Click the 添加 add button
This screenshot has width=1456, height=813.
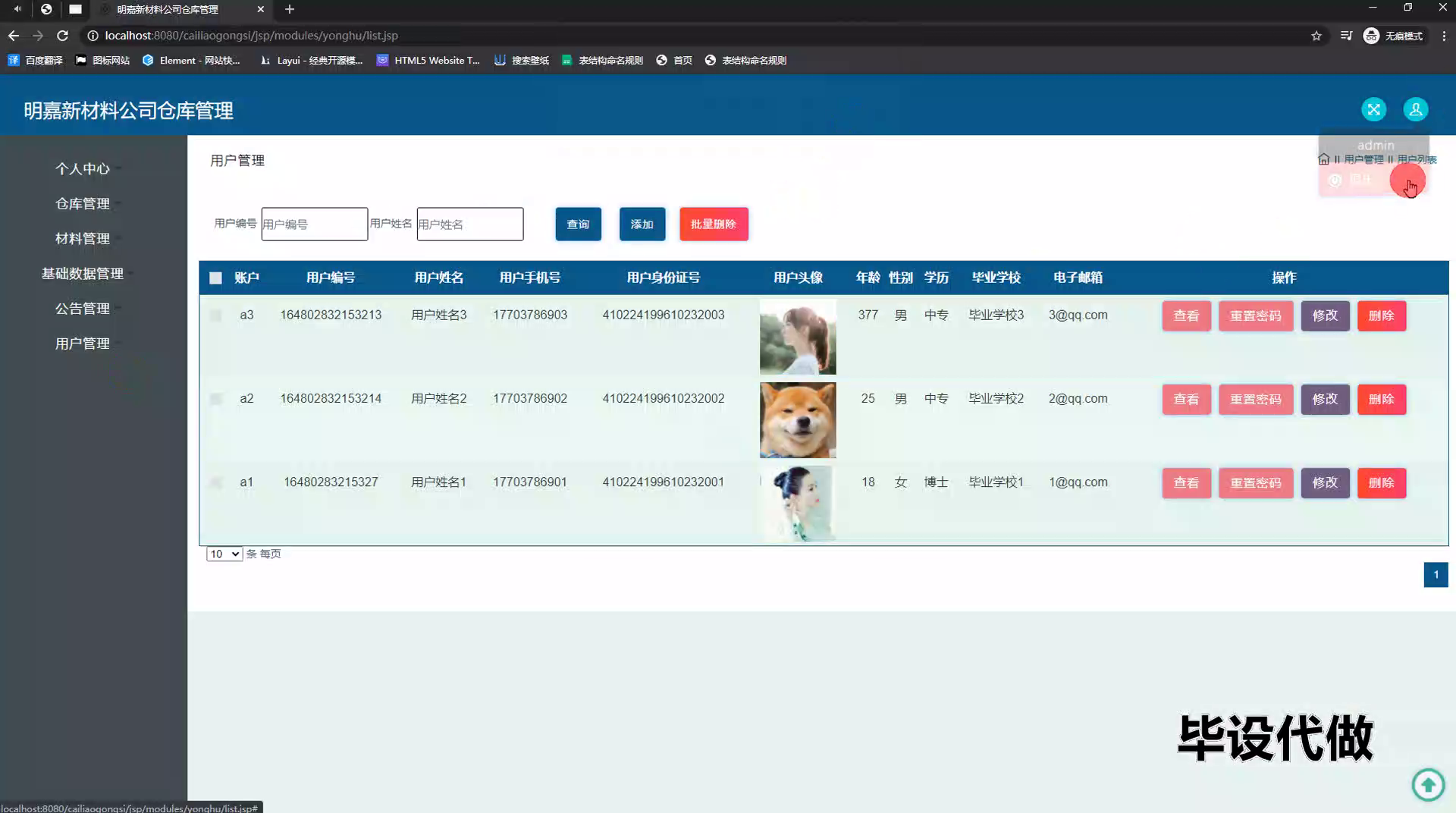642,224
